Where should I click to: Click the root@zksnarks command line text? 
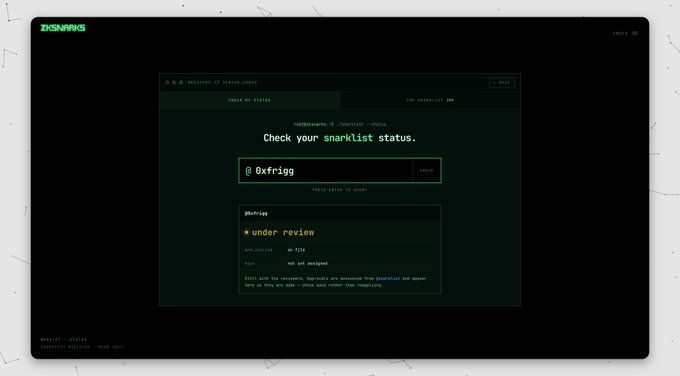pyautogui.click(x=340, y=124)
